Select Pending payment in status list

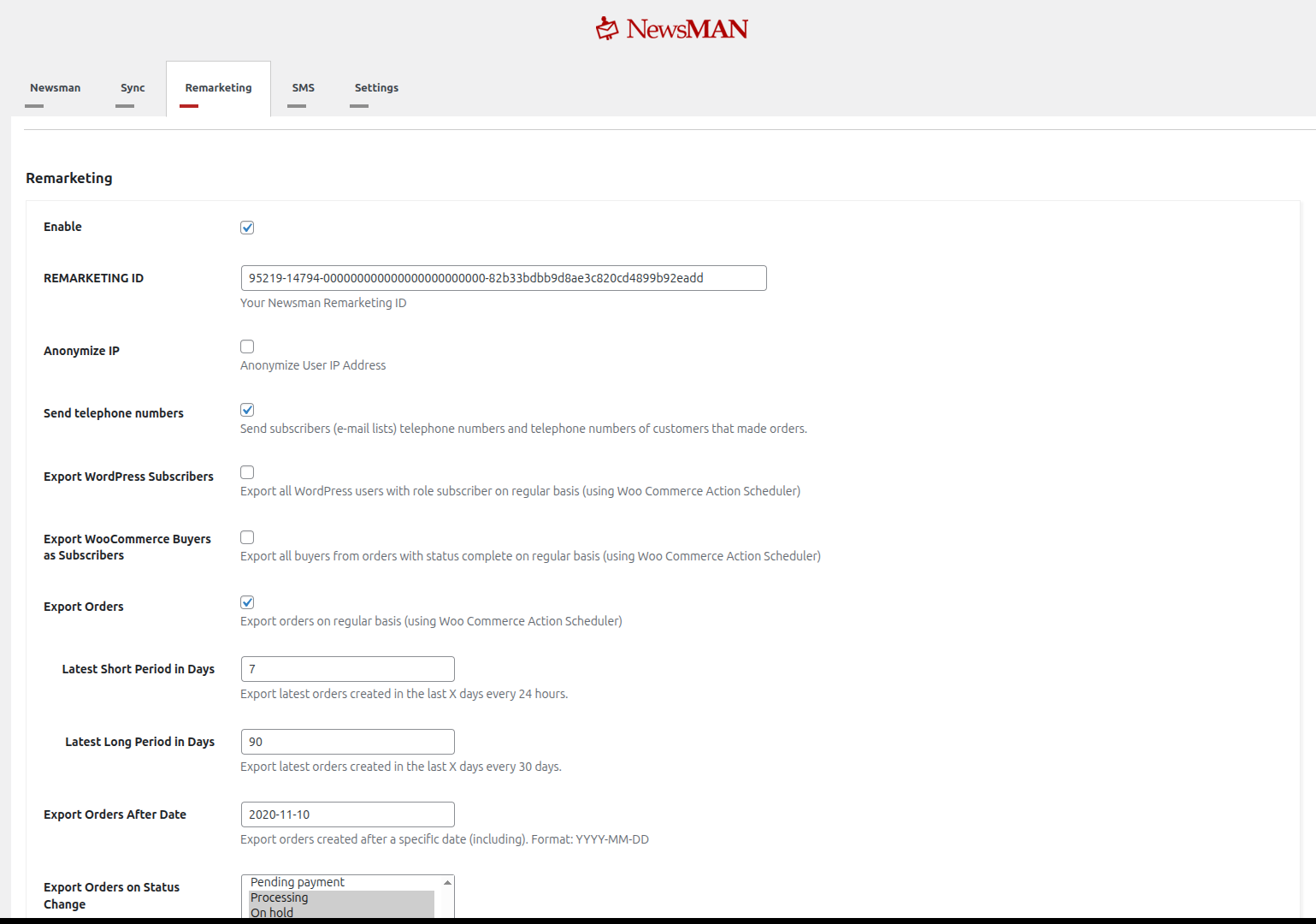[x=341, y=882]
